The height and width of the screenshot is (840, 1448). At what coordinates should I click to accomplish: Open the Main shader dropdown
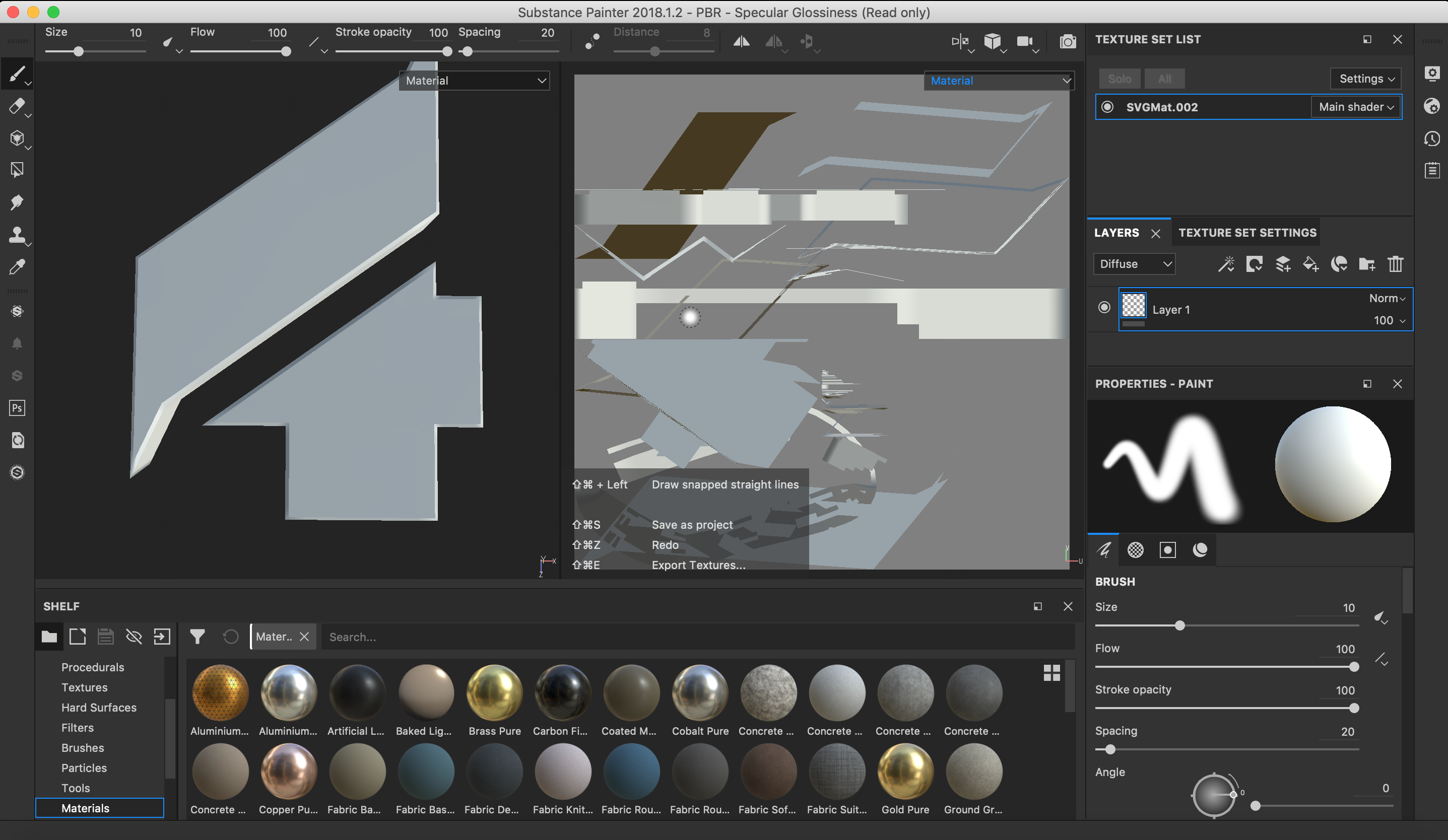pyautogui.click(x=1356, y=107)
